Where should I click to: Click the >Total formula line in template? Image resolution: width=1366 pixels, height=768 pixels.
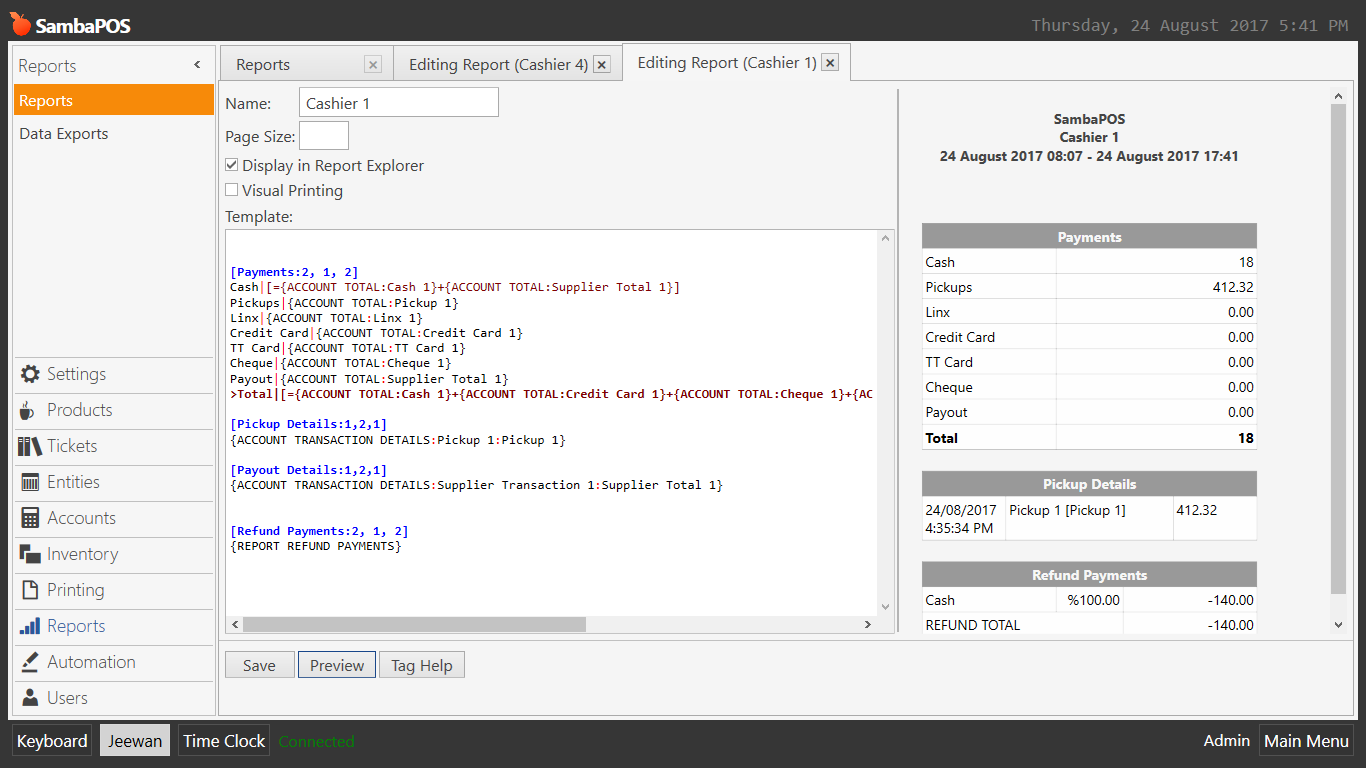552,394
